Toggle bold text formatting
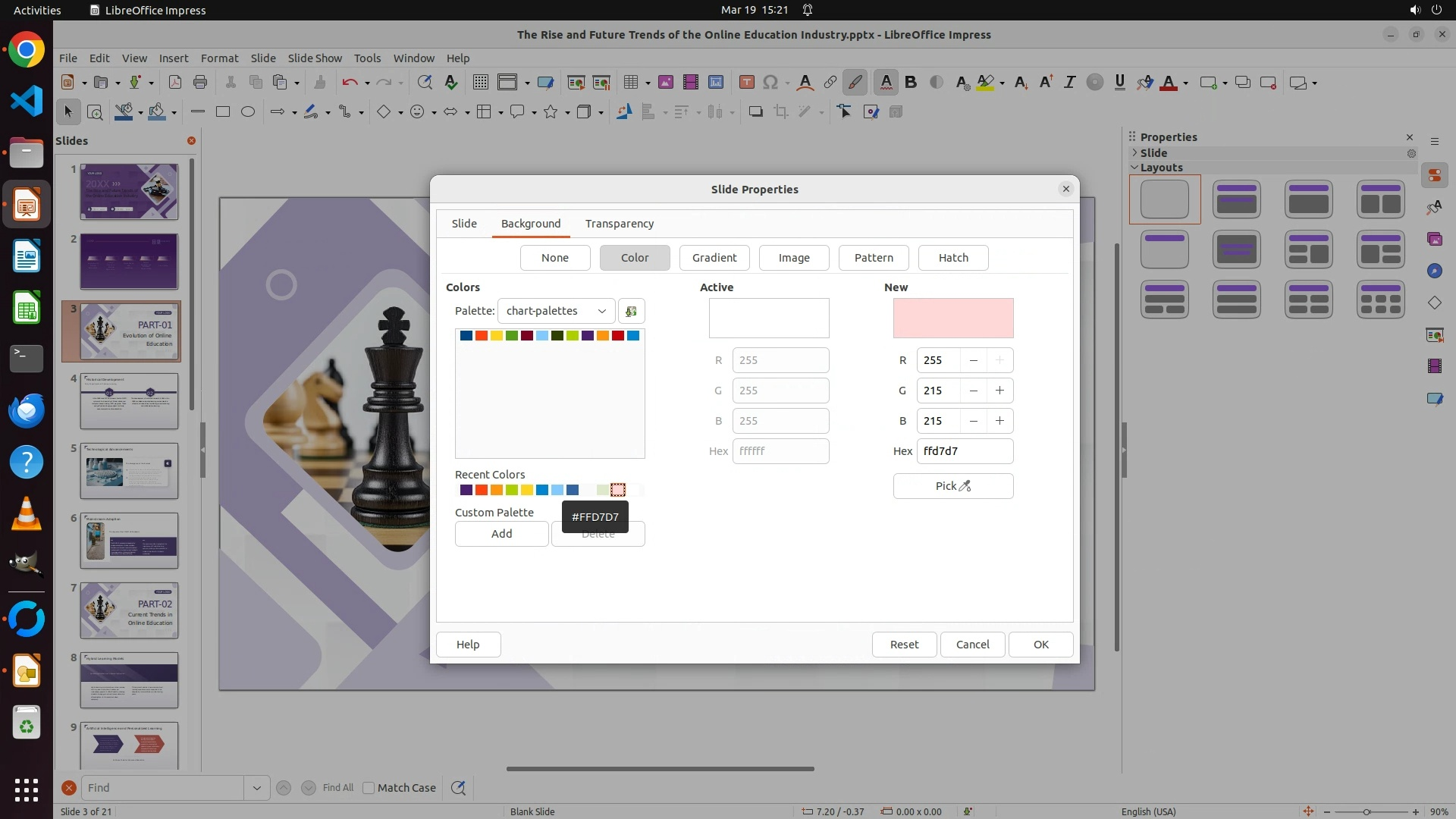1456x819 pixels. 911,83
